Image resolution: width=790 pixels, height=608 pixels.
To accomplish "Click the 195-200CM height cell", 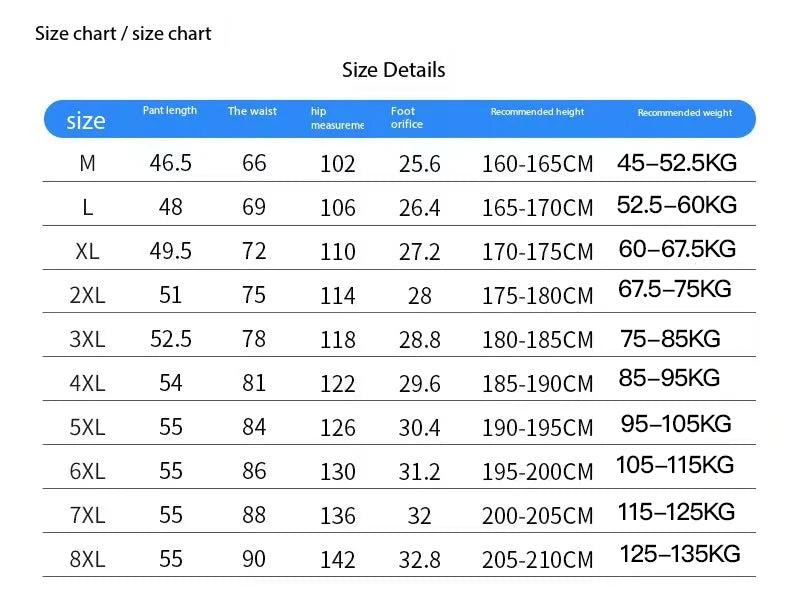I will 537,472.
